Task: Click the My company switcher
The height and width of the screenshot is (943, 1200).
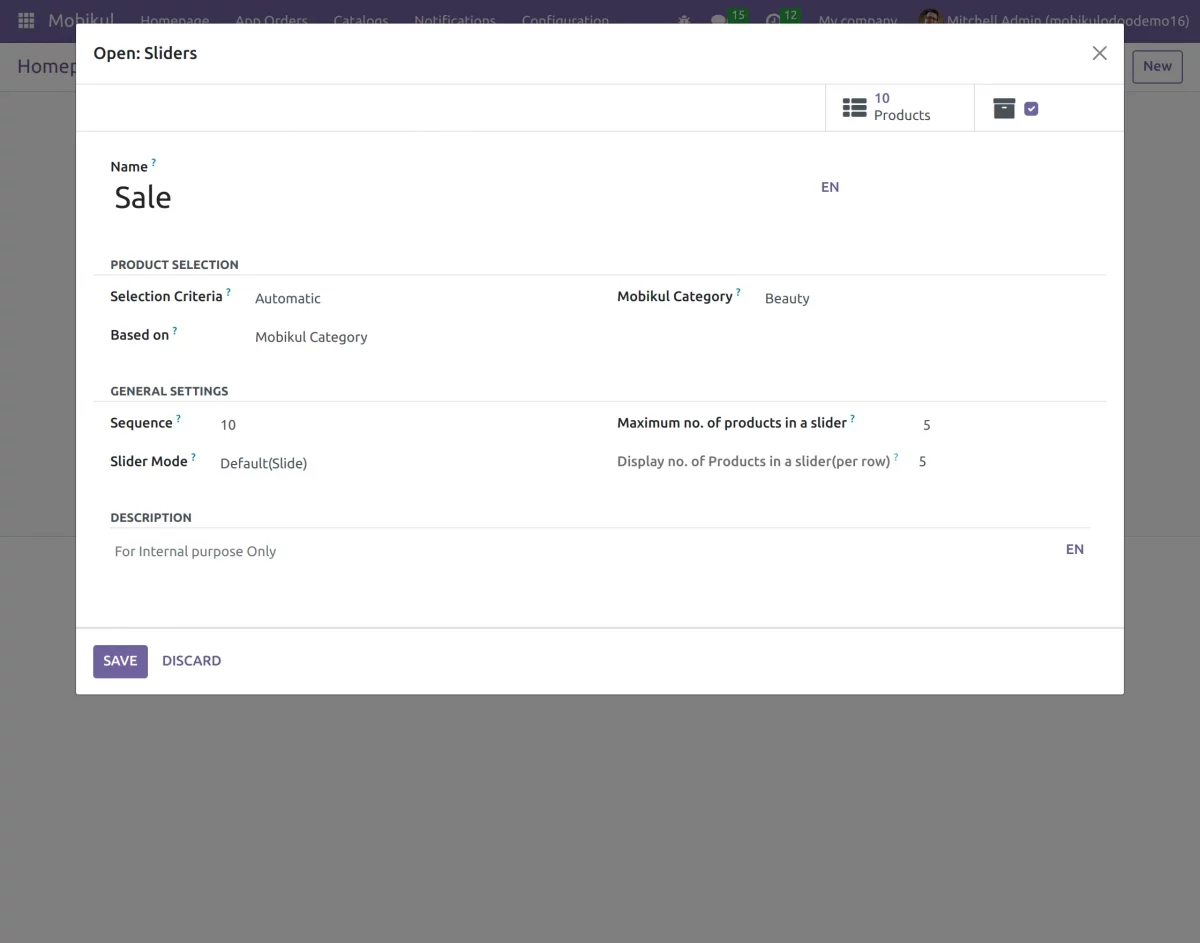Action: [x=858, y=20]
